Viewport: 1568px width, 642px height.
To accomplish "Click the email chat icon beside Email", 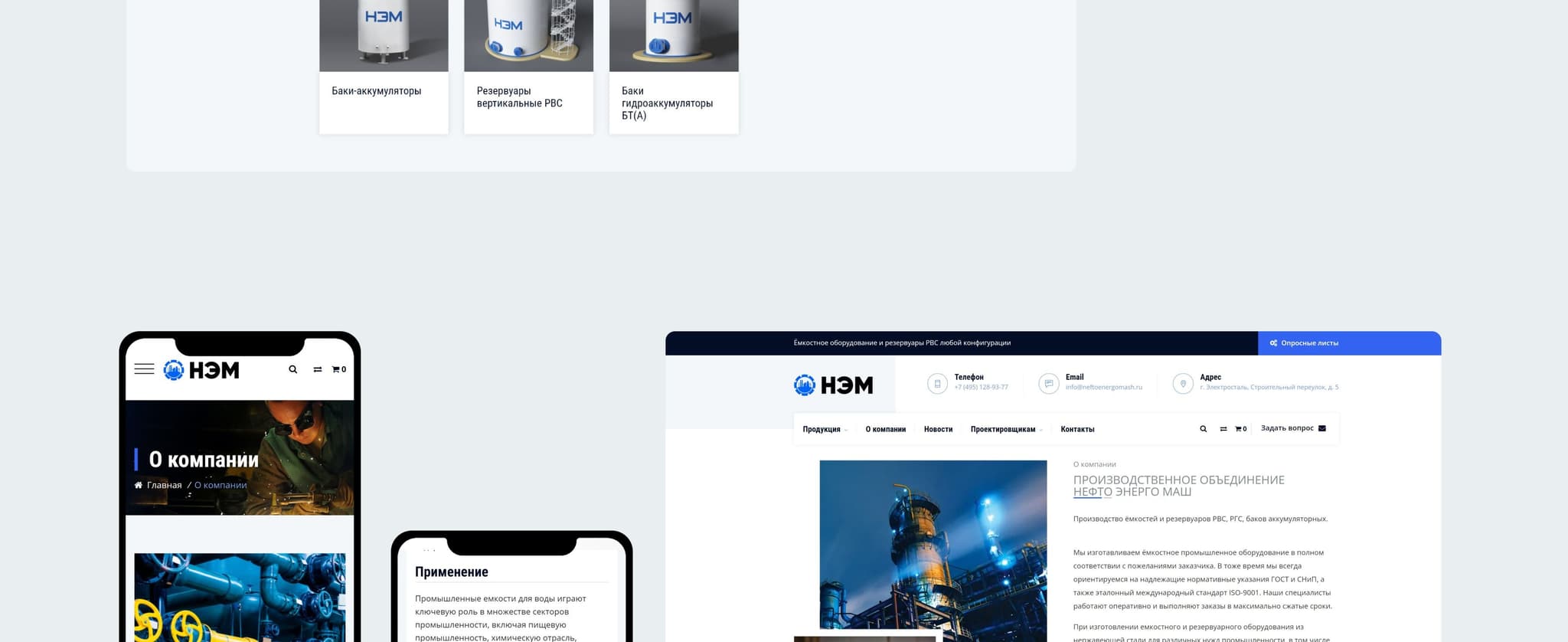I will [1048, 383].
